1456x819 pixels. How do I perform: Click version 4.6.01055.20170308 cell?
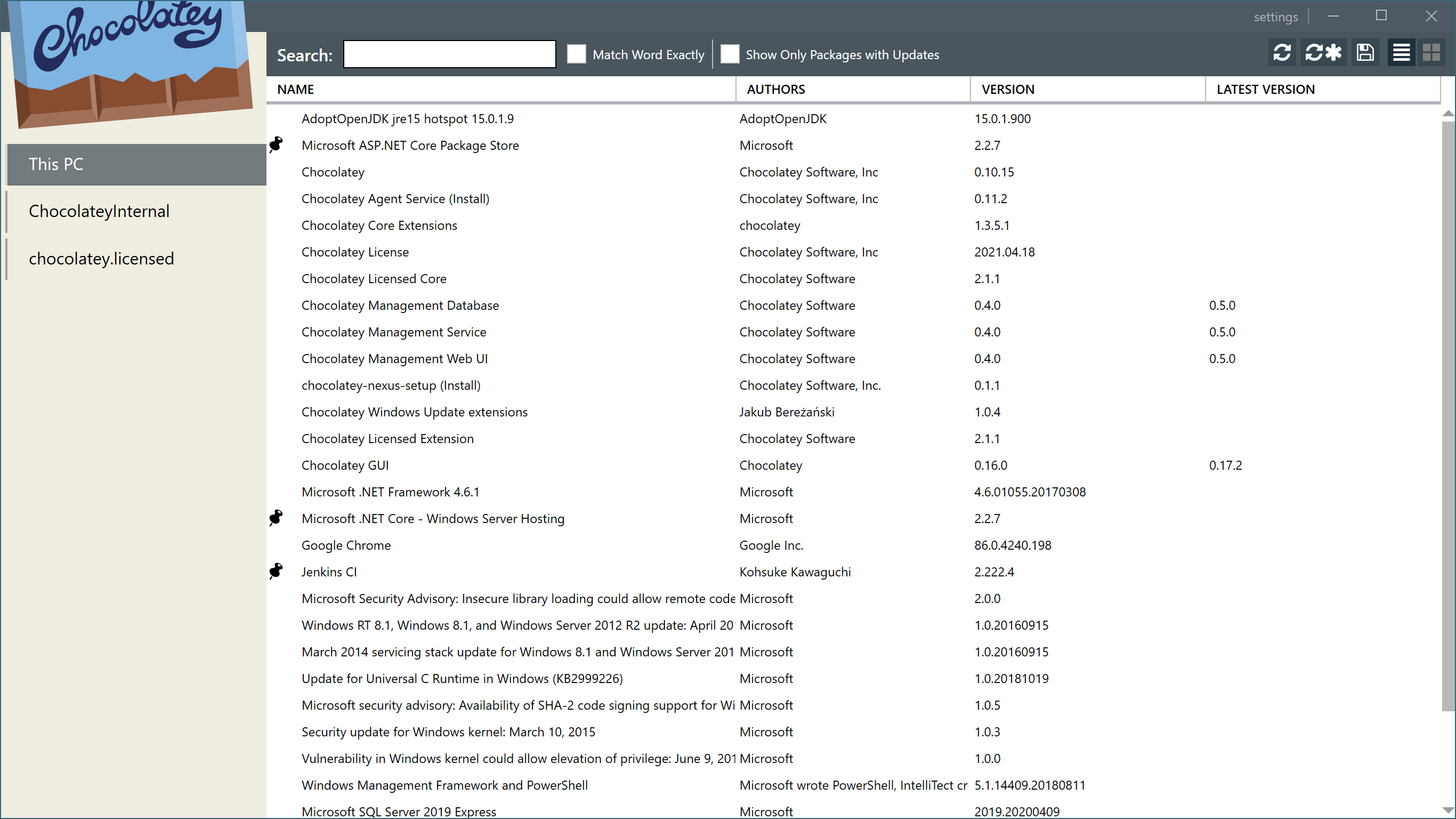point(1030,492)
